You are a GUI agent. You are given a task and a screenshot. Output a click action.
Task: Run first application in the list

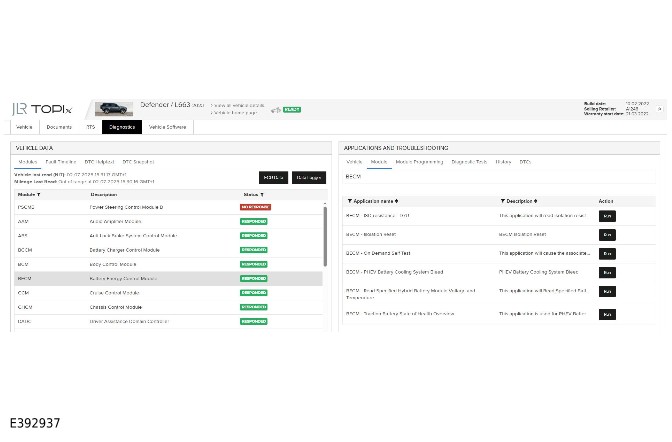click(607, 216)
